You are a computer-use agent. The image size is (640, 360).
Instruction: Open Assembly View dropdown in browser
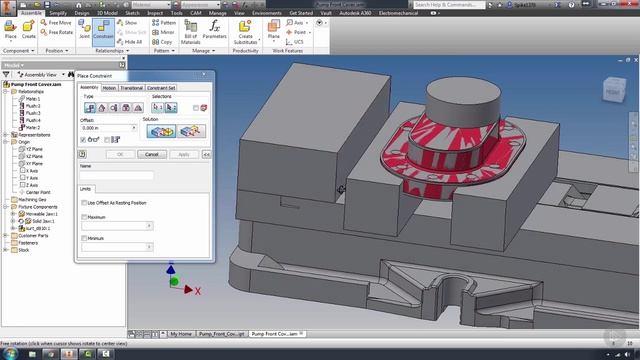click(63, 75)
